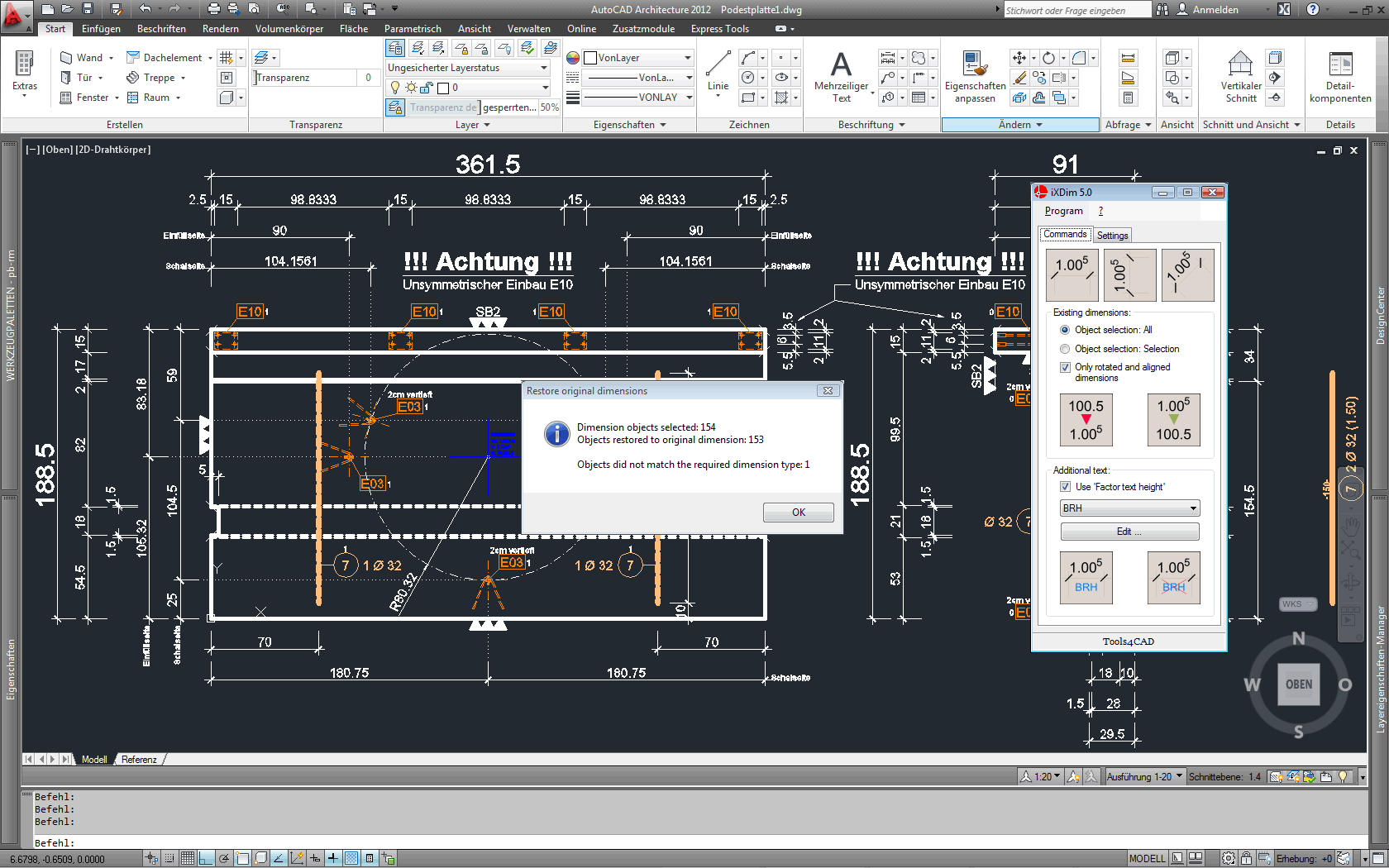Open layer properties manager icon
The height and width of the screenshot is (868, 1389).
tap(395, 48)
